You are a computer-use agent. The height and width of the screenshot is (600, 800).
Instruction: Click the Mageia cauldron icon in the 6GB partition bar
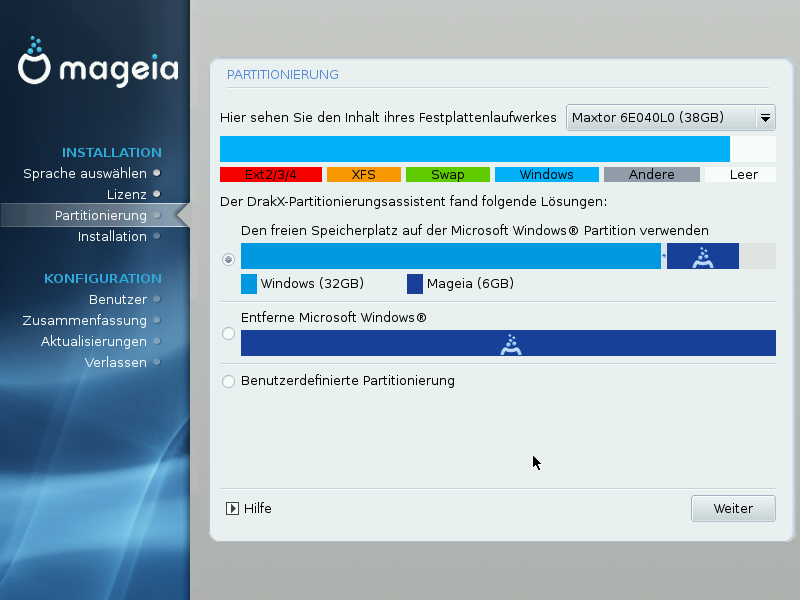tap(703, 257)
